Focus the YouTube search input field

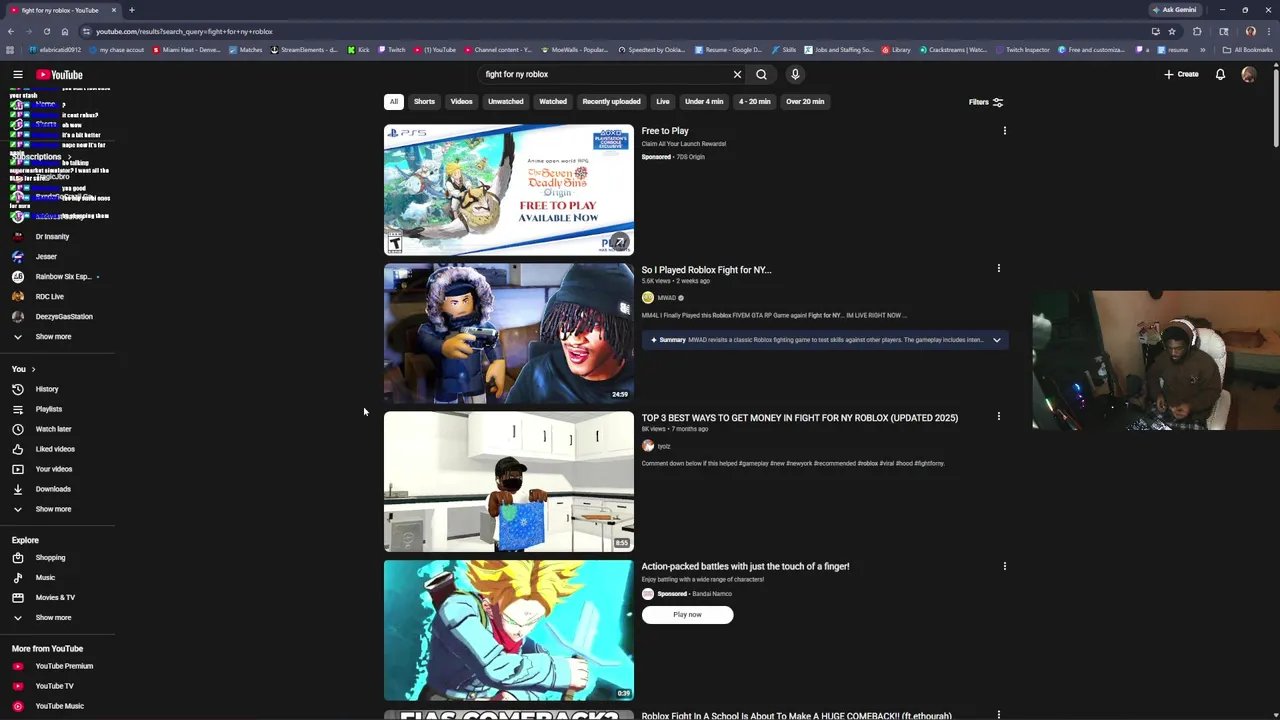tap(605, 74)
